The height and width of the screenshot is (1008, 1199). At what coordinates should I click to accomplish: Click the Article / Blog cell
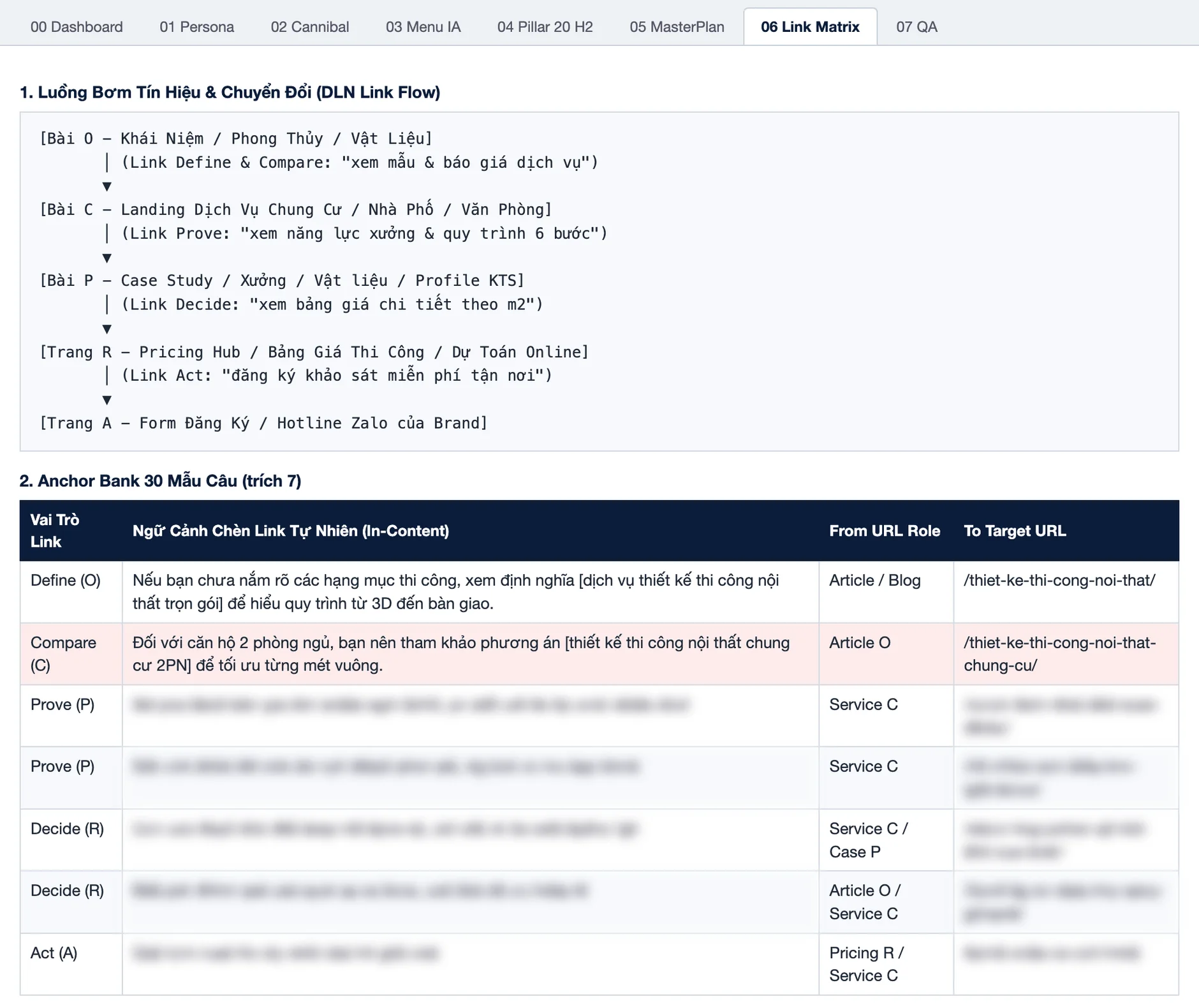(x=886, y=592)
